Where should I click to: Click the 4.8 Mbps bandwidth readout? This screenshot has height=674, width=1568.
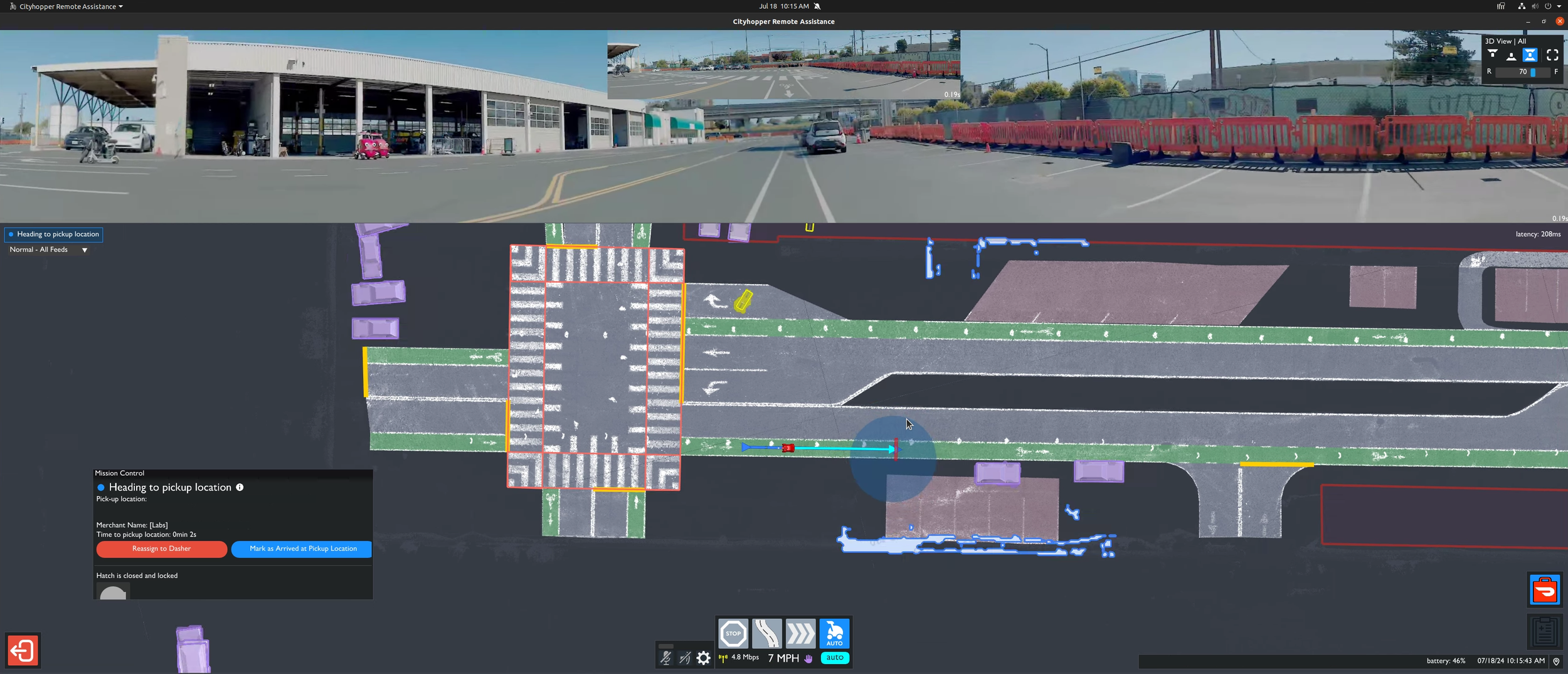click(745, 658)
